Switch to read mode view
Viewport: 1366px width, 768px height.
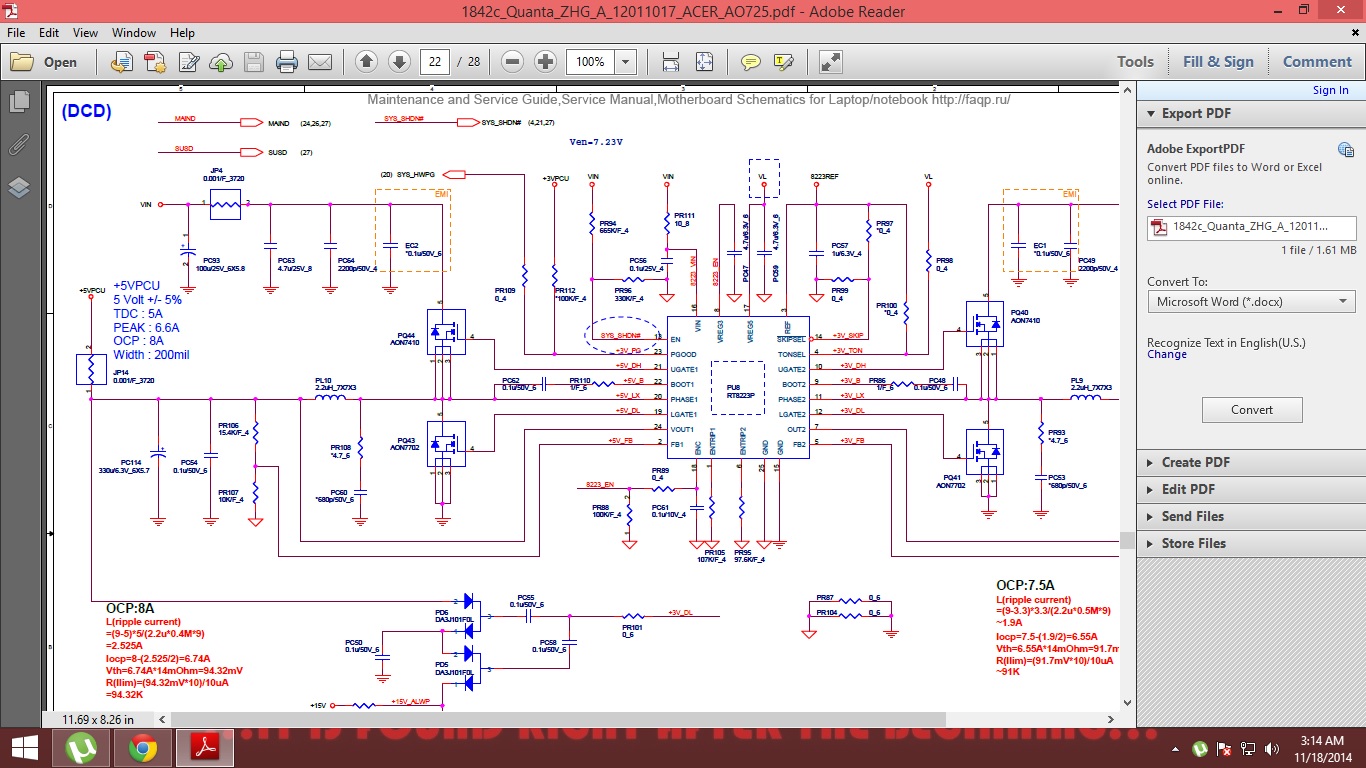pyautogui.click(x=830, y=62)
